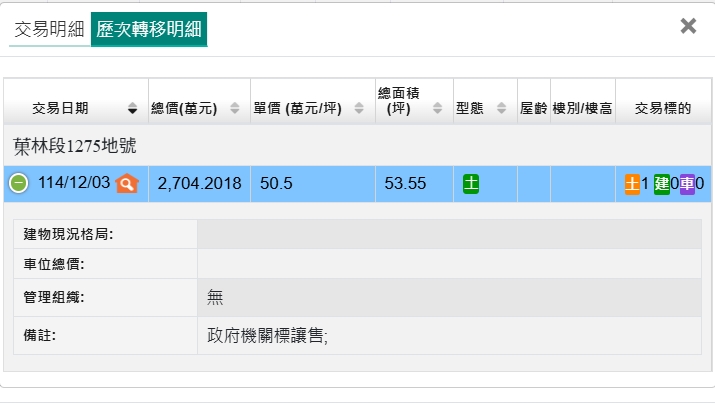Close the transaction details dialog
Image resolution: width=715 pixels, height=405 pixels.
pos(688,27)
